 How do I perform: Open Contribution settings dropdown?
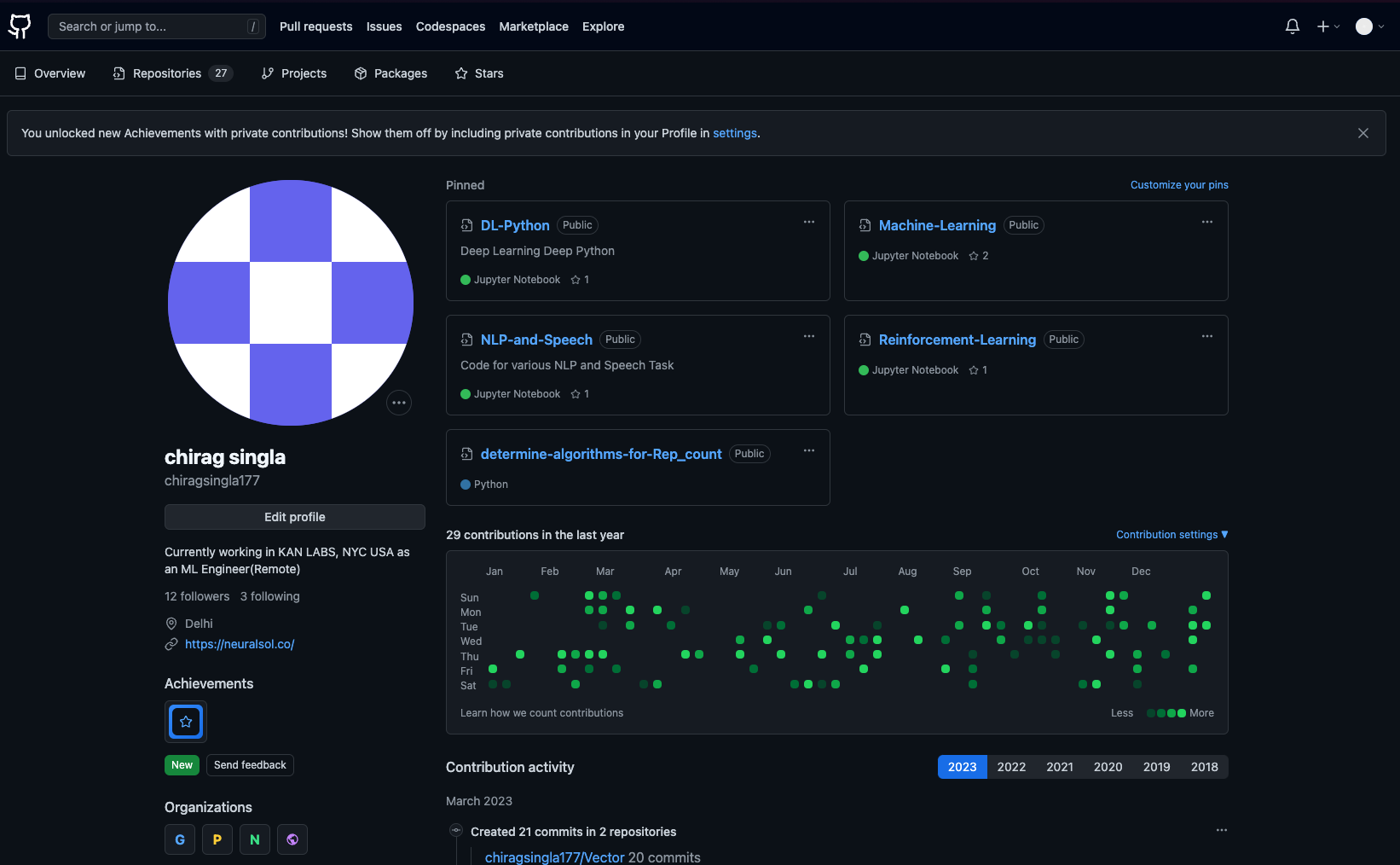click(1172, 535)
